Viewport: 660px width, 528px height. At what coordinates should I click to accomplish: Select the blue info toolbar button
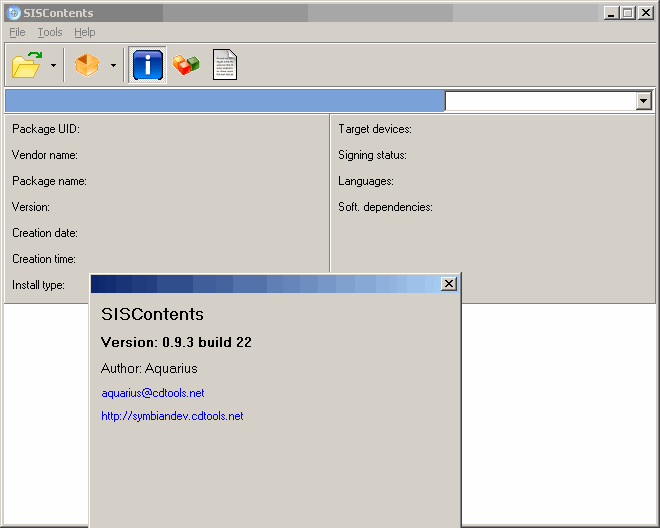(147, 66)
